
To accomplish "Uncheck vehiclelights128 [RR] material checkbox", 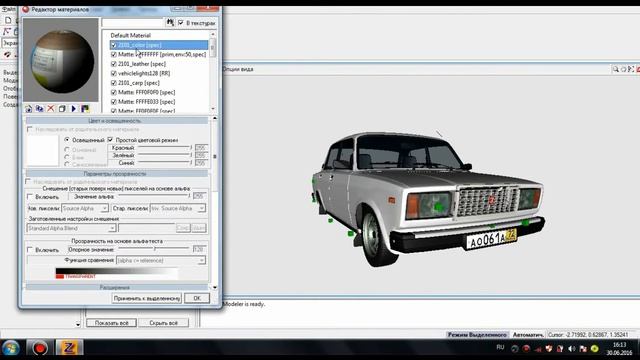I will 114,73.
